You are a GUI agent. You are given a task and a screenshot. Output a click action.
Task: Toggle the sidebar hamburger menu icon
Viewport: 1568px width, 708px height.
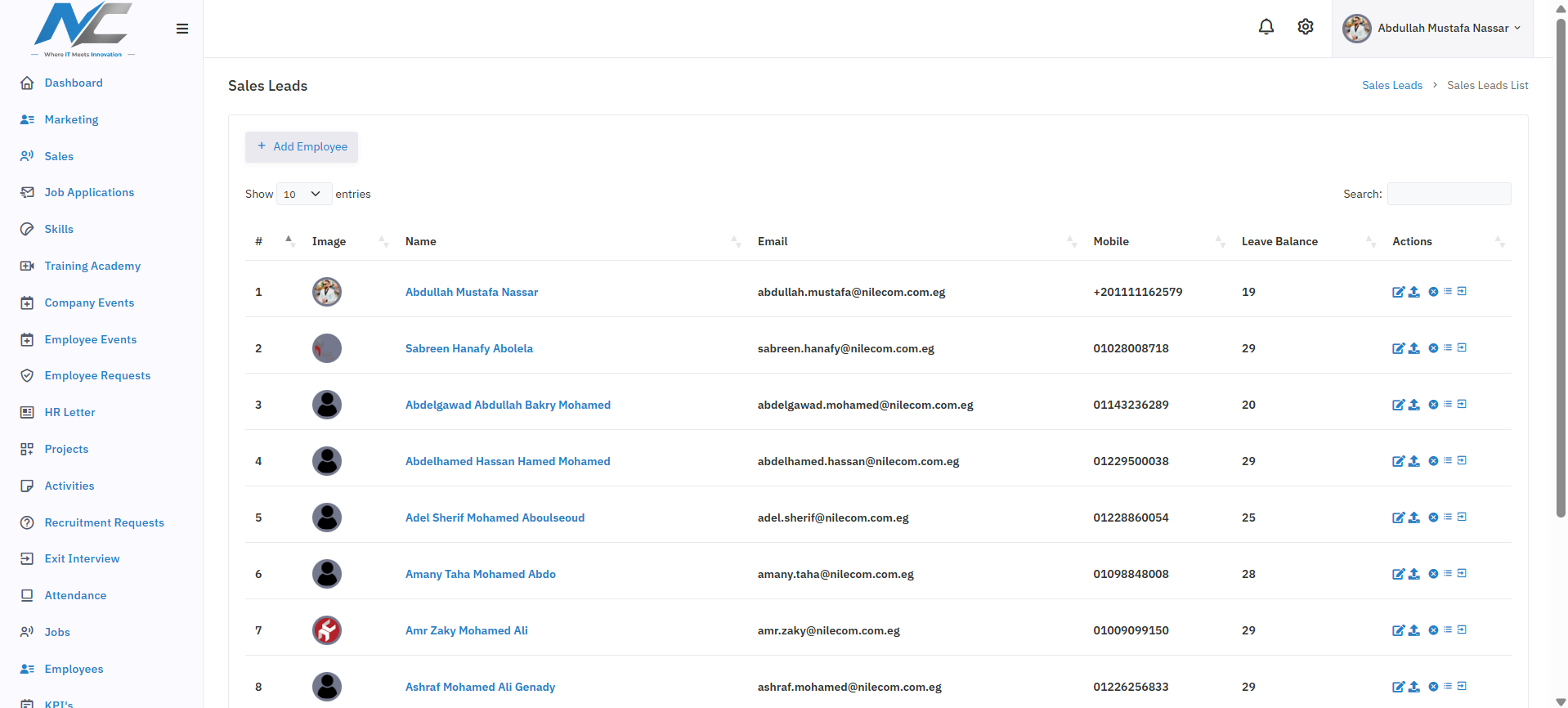pos(182,29)
